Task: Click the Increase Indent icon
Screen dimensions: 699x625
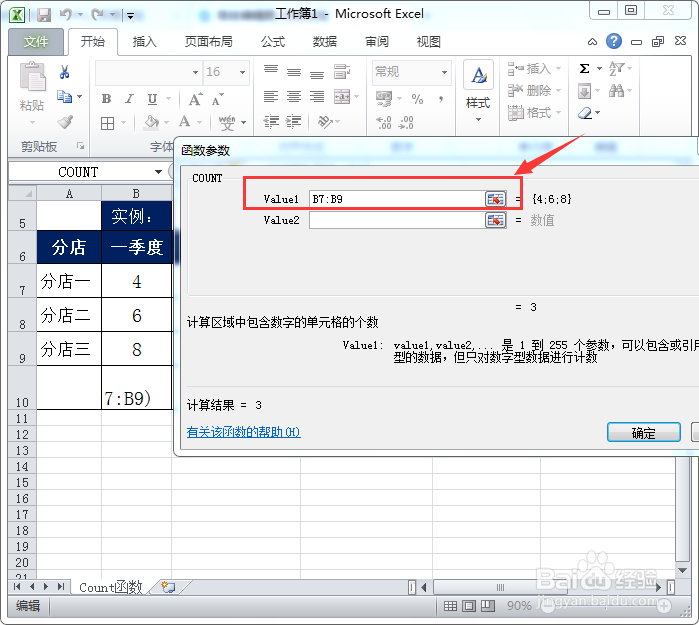Action: (294, 121)
